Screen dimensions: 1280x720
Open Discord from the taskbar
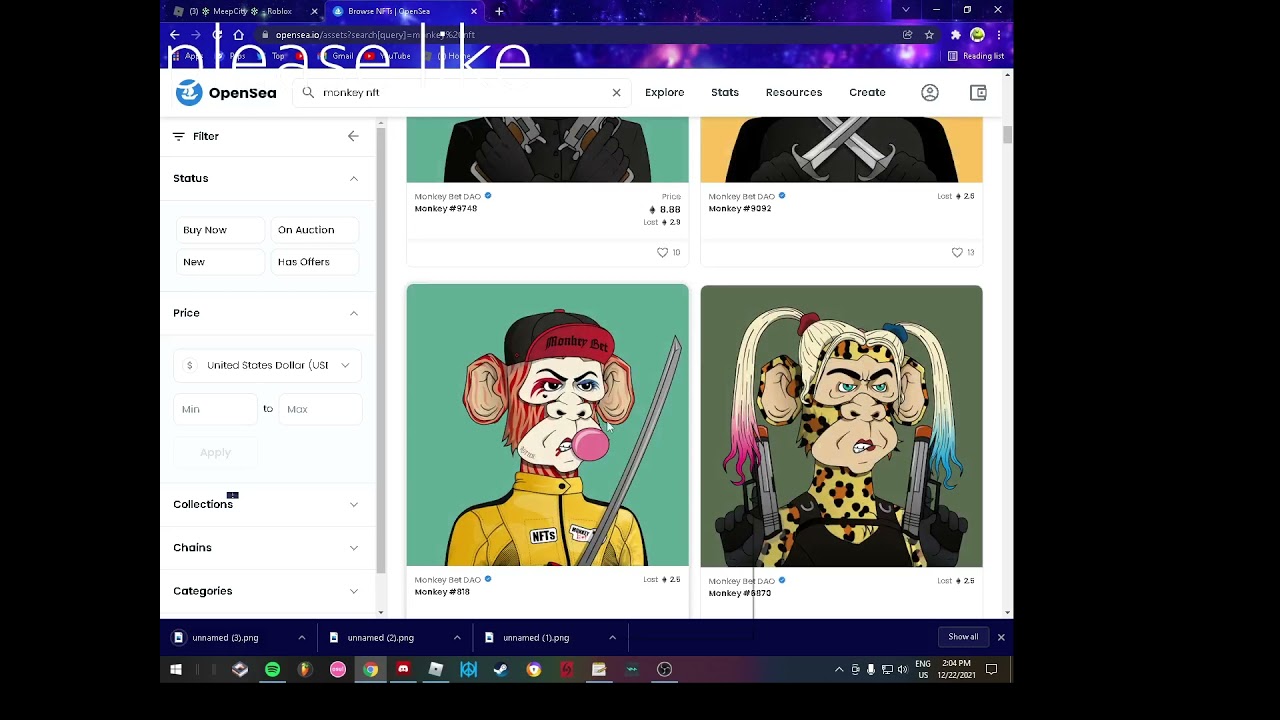coord(403,669)
